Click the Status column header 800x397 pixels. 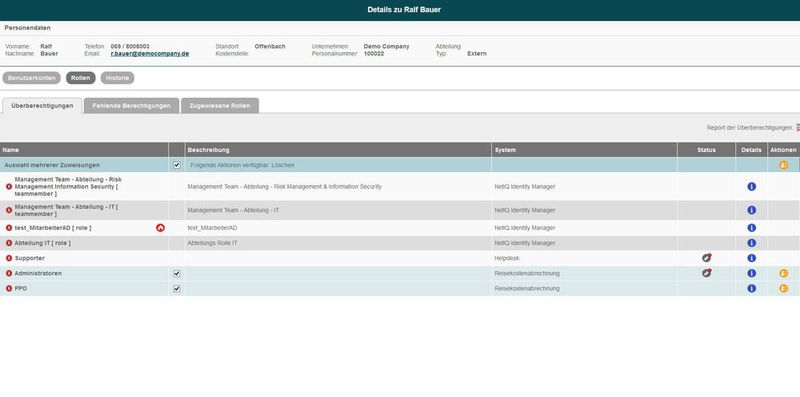coord(707,150)
